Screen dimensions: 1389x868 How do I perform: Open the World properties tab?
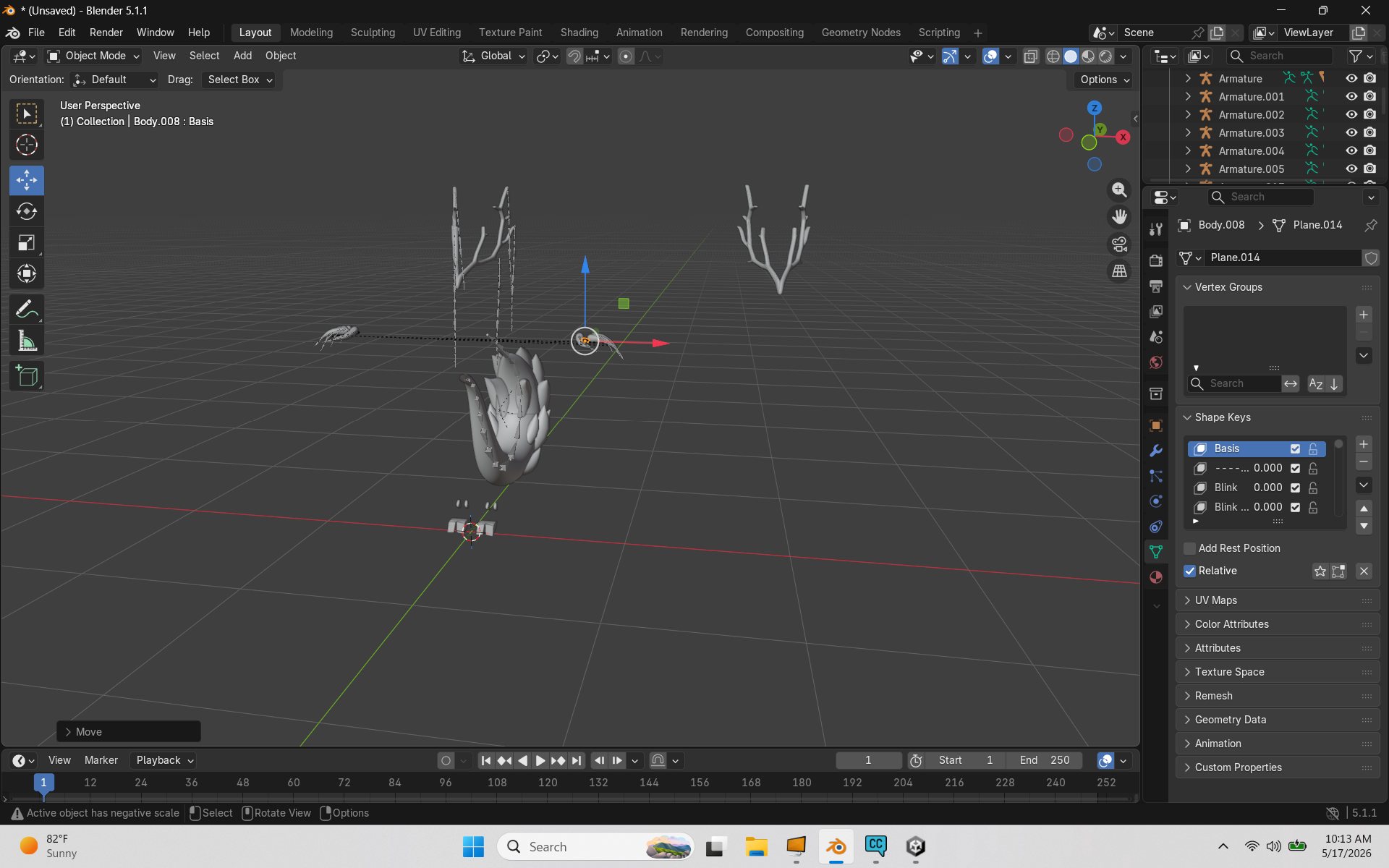click(1156, 362)
